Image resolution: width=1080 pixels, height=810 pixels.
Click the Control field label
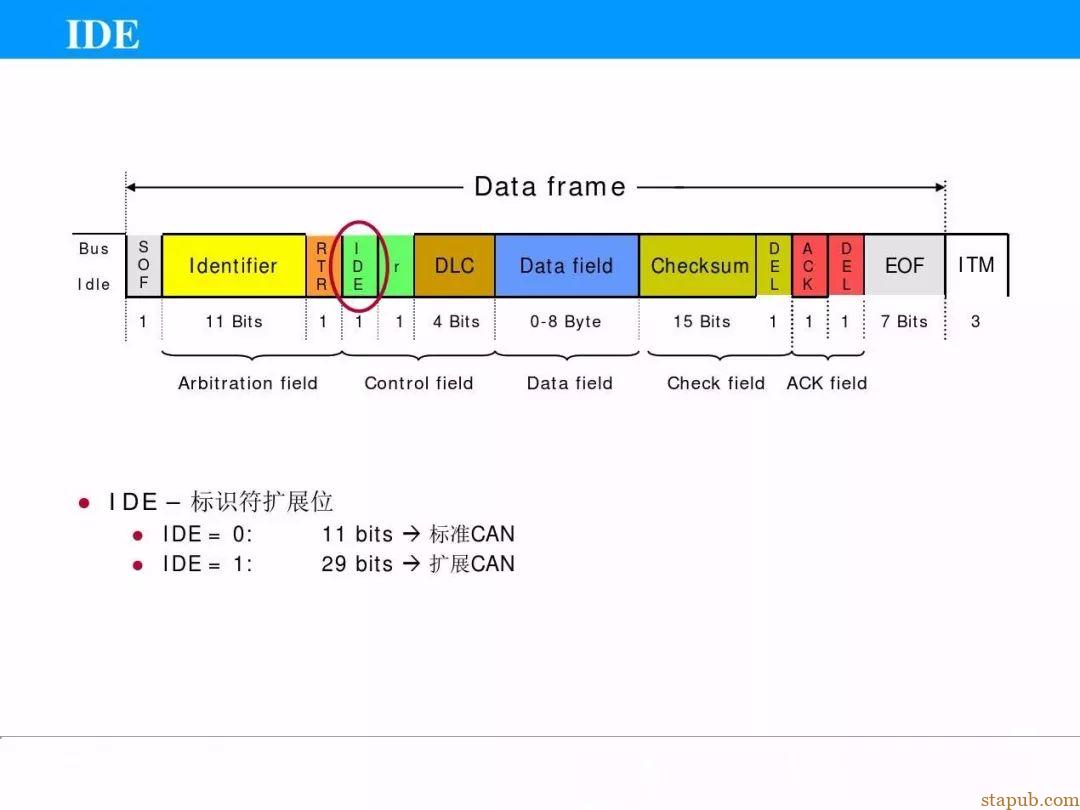[419, 383]
